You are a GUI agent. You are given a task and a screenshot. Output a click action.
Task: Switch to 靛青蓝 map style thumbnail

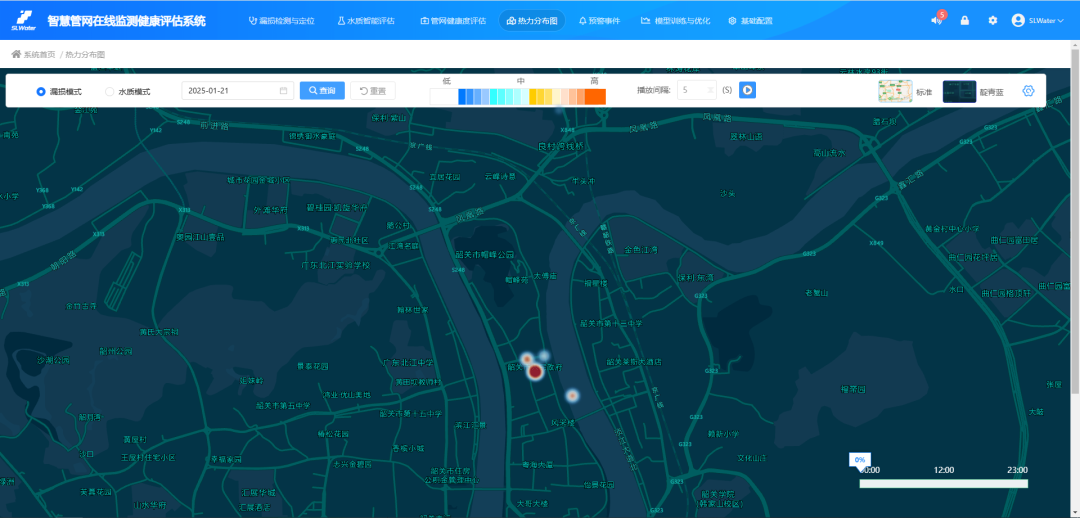[x=959, y=92]
